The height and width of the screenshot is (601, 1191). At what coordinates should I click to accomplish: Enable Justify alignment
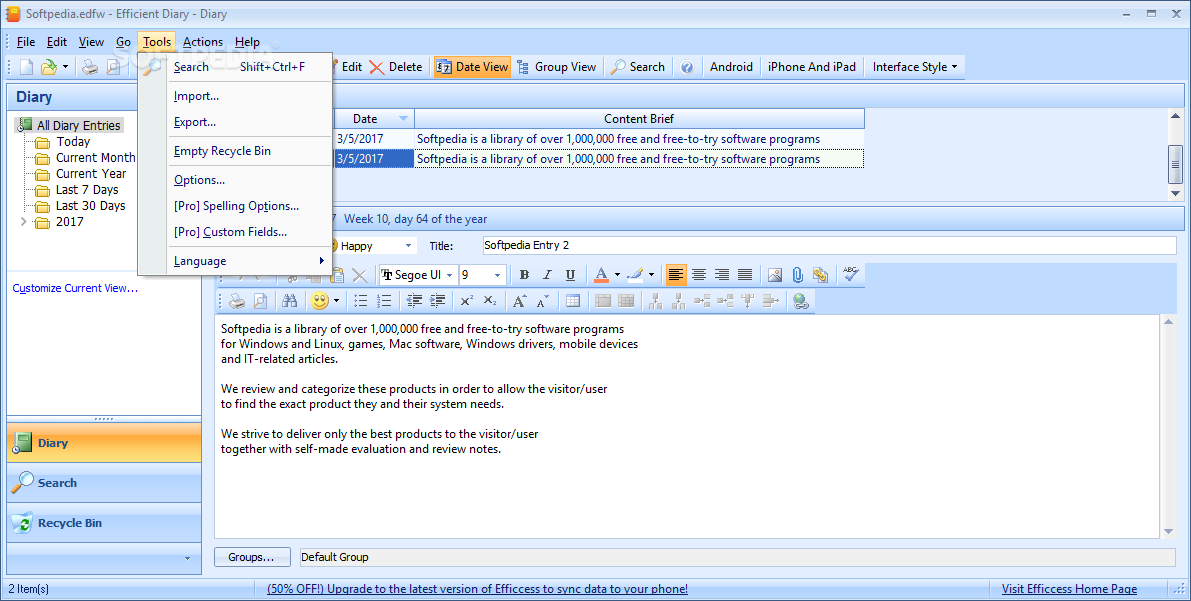pyautogui.click(x=745, y=275)
